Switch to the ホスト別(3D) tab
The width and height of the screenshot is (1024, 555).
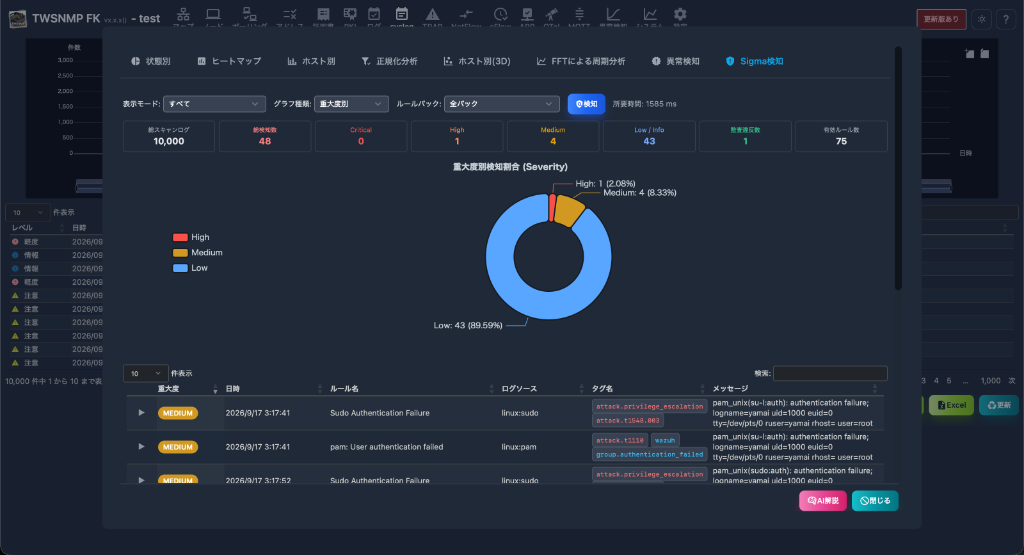point(477,61)
